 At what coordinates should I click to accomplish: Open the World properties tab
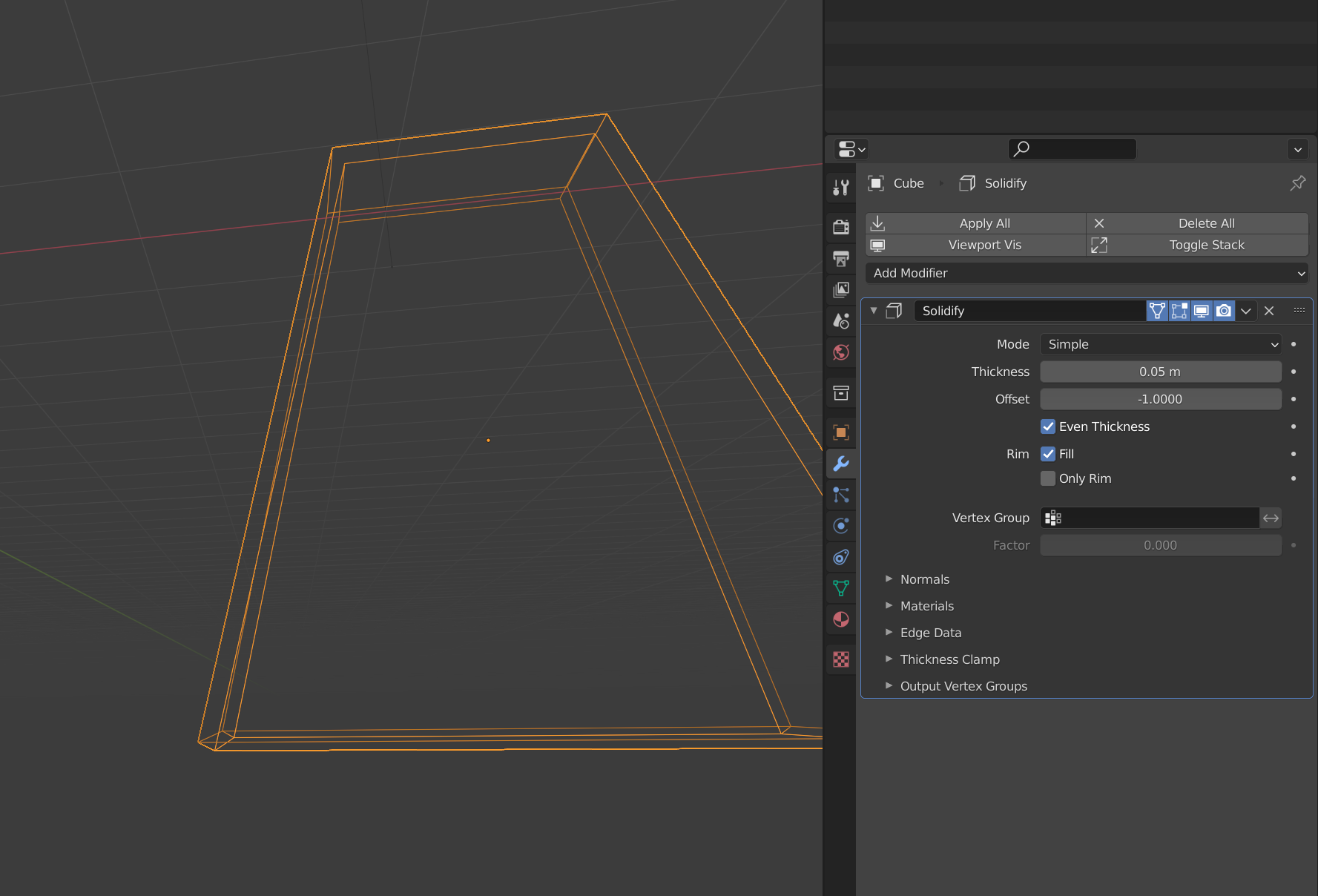(x=840, y=352)
